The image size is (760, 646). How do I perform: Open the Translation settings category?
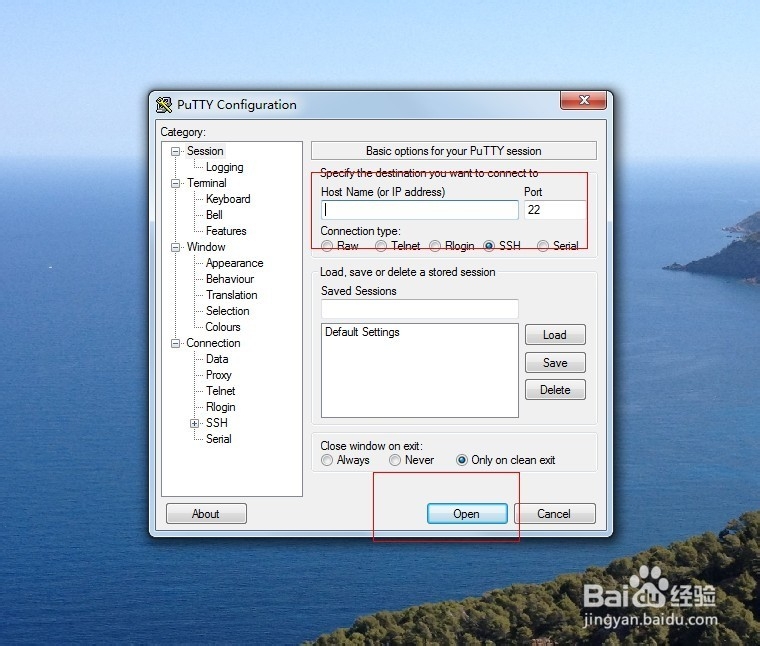(231, 295)
